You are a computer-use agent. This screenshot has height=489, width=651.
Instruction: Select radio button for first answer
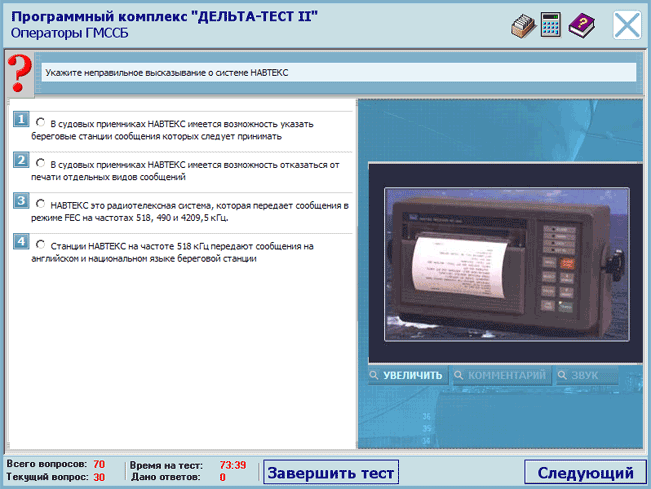[x=40, y=122]
